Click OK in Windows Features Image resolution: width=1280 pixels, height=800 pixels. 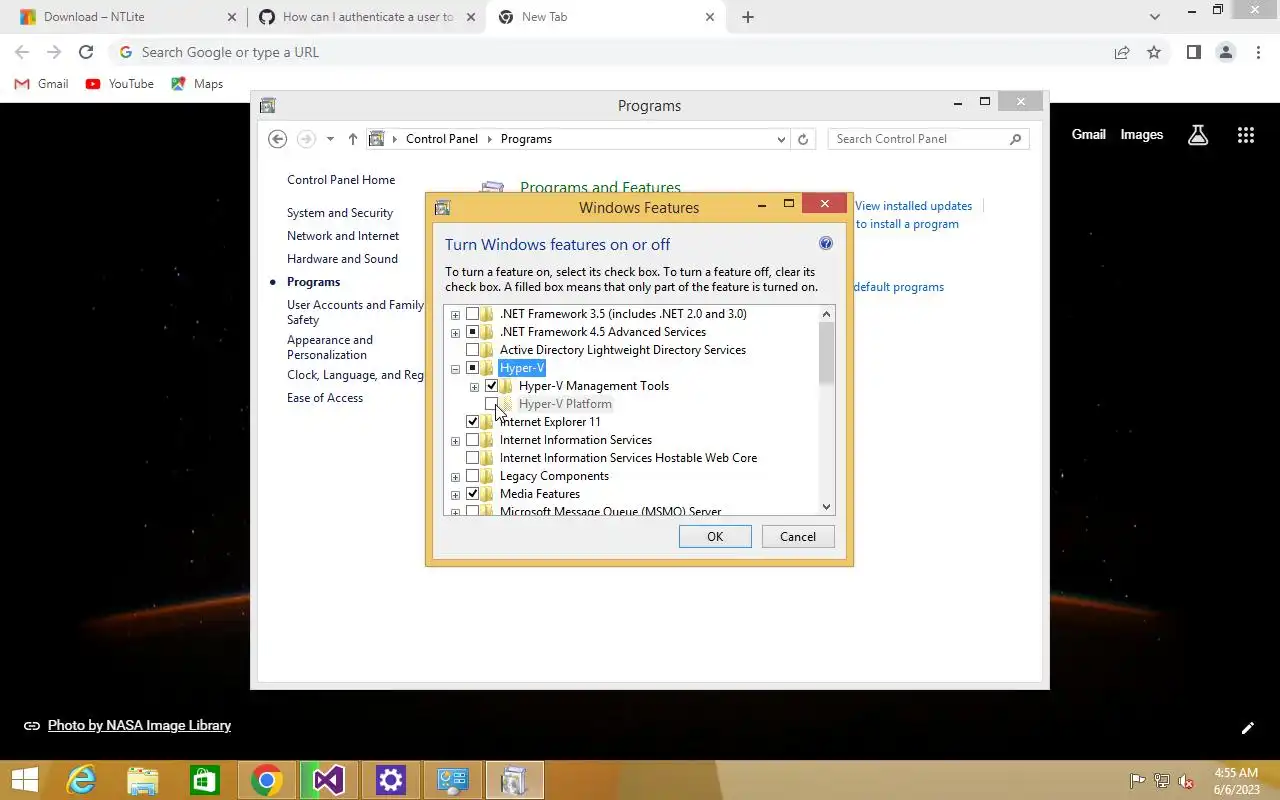(715, 537)
